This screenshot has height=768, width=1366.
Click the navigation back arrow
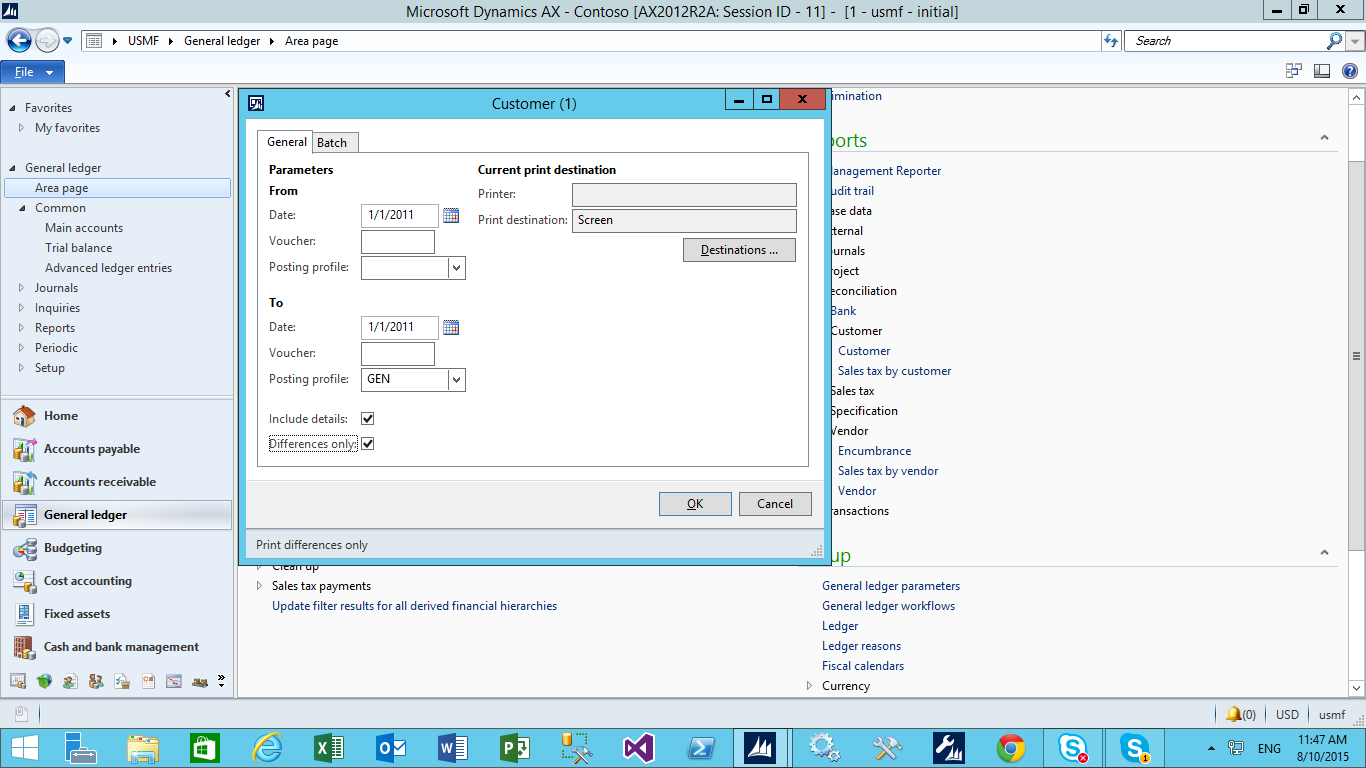(x=19, y=41)
